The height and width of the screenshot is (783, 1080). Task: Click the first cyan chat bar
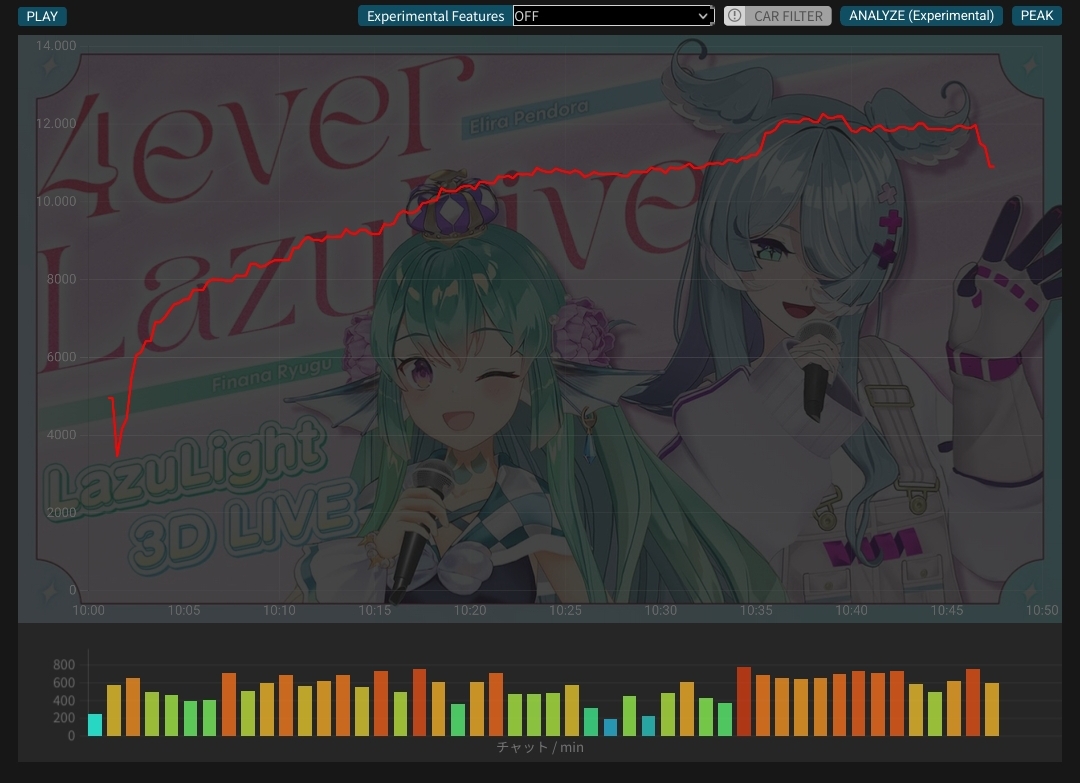click(x=95, y=724)
